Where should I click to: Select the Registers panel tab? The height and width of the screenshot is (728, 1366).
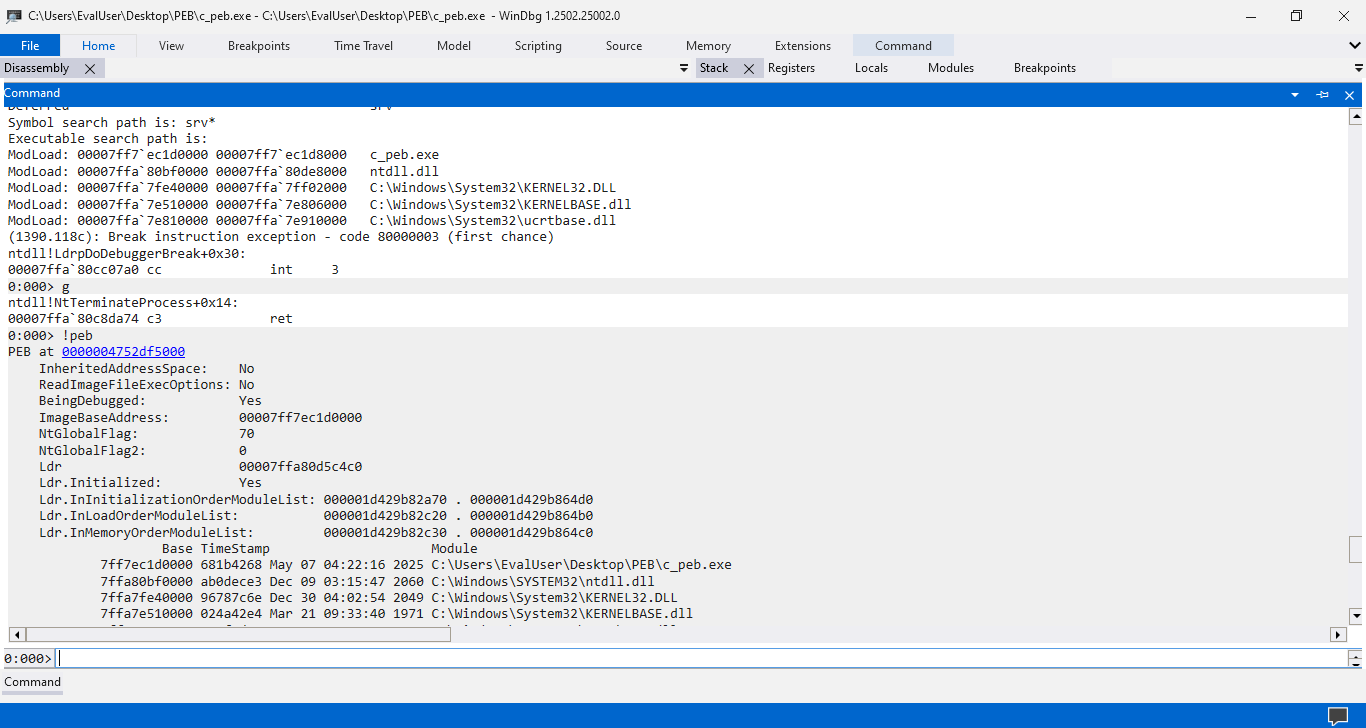point(791,68)
